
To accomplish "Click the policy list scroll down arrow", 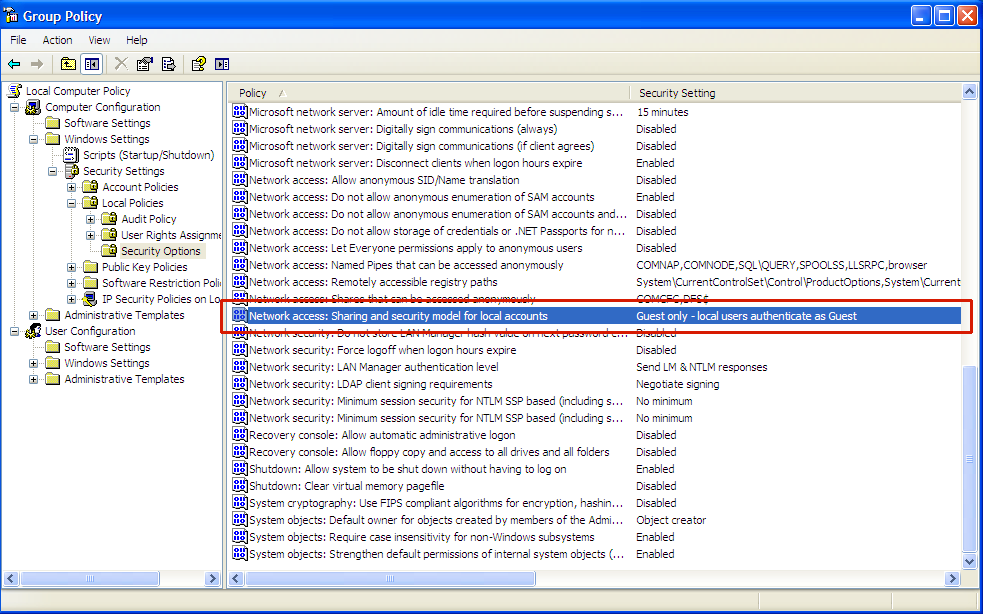I will pos(969,562).
